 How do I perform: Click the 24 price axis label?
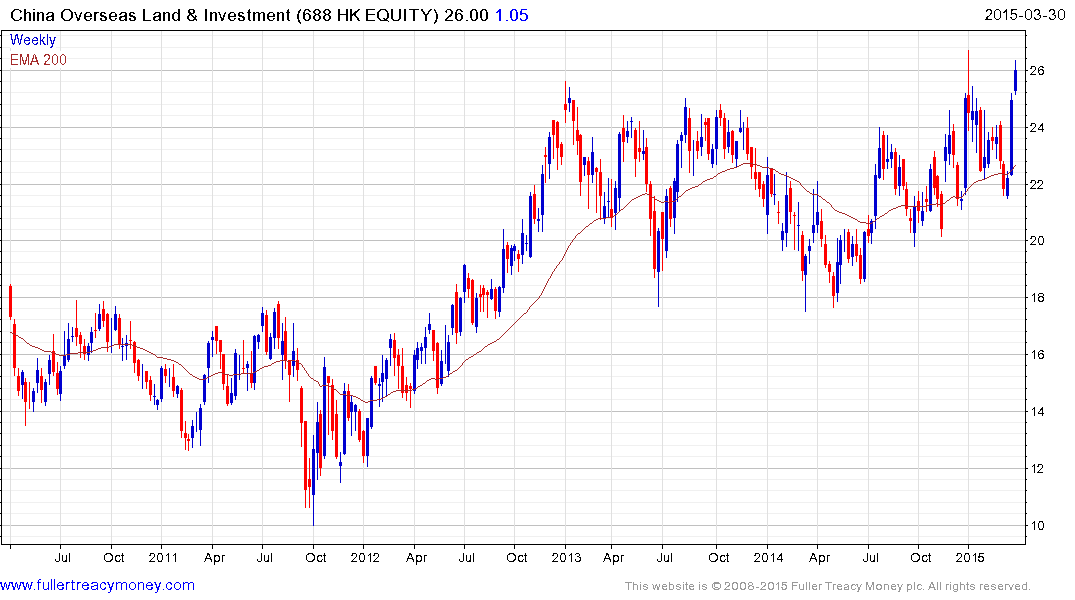[x=1037, y=128]
